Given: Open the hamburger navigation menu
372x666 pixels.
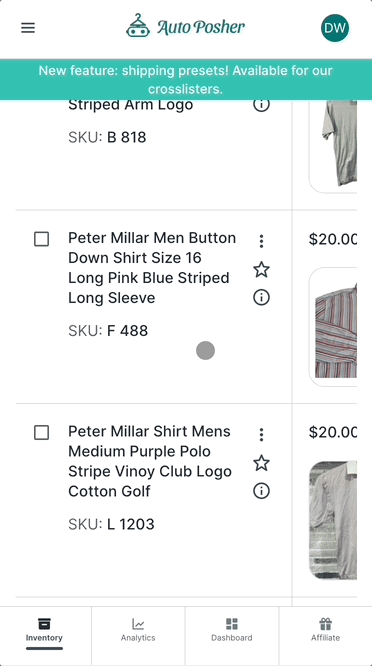Looking at the screenshot, I should [x=28, y=28].
